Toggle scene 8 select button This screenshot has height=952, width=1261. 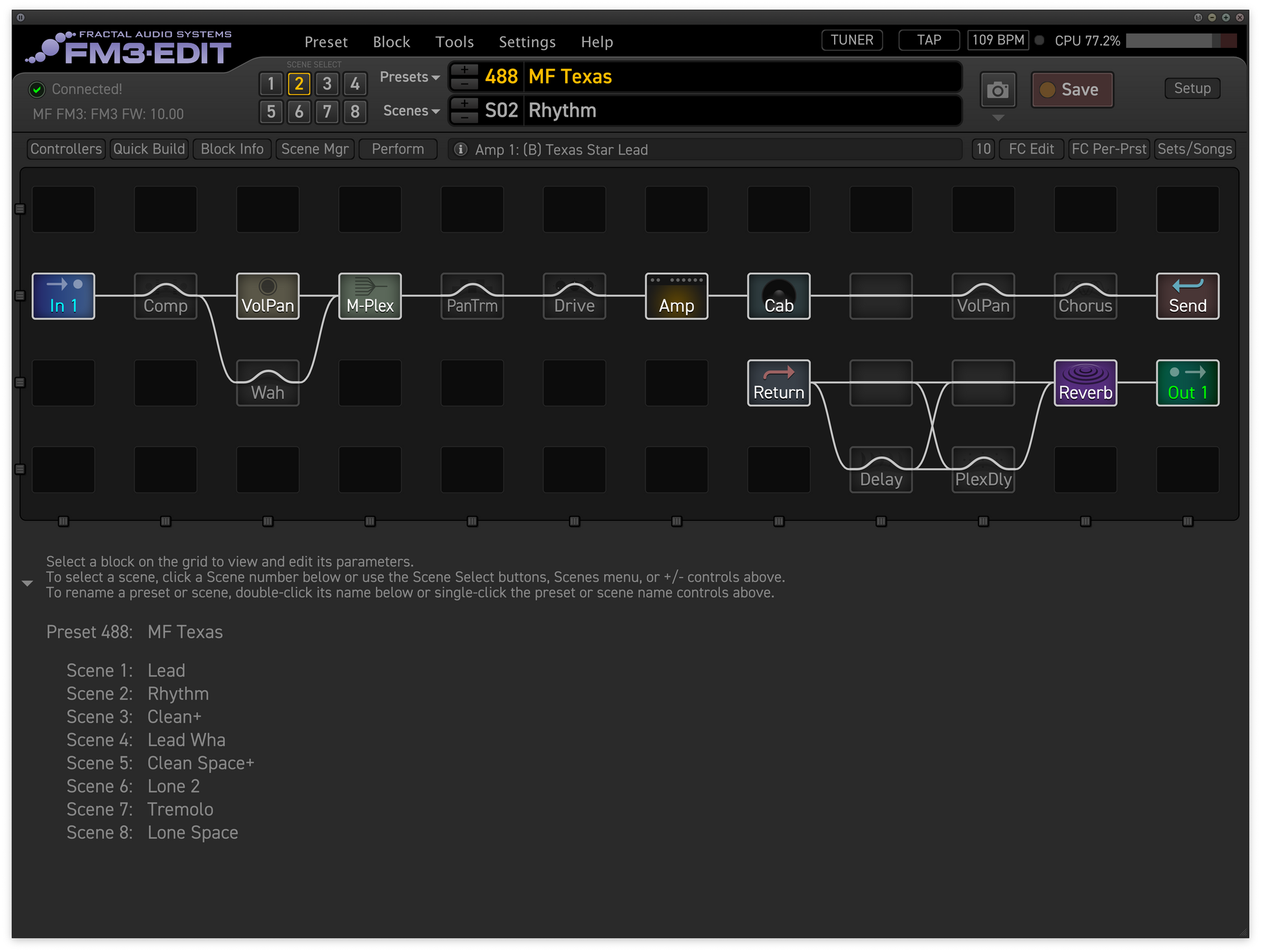355,111
